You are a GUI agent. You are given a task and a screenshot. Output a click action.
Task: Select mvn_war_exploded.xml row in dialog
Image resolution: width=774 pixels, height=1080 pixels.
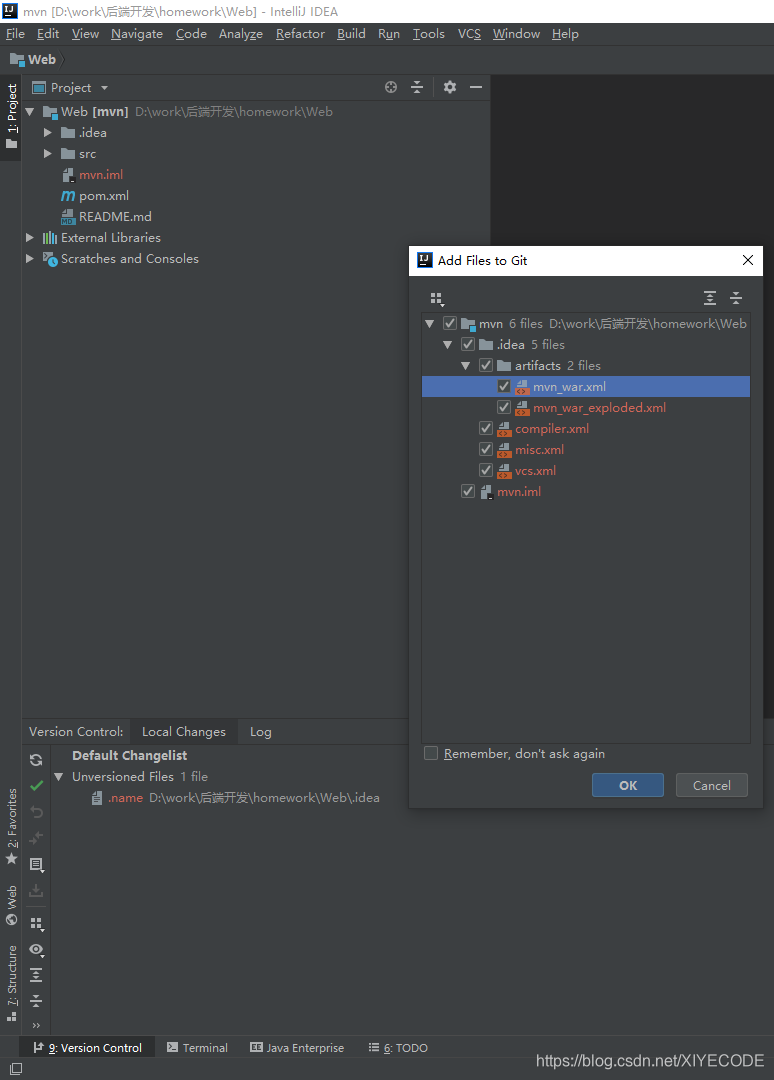(x=585, y=408)
